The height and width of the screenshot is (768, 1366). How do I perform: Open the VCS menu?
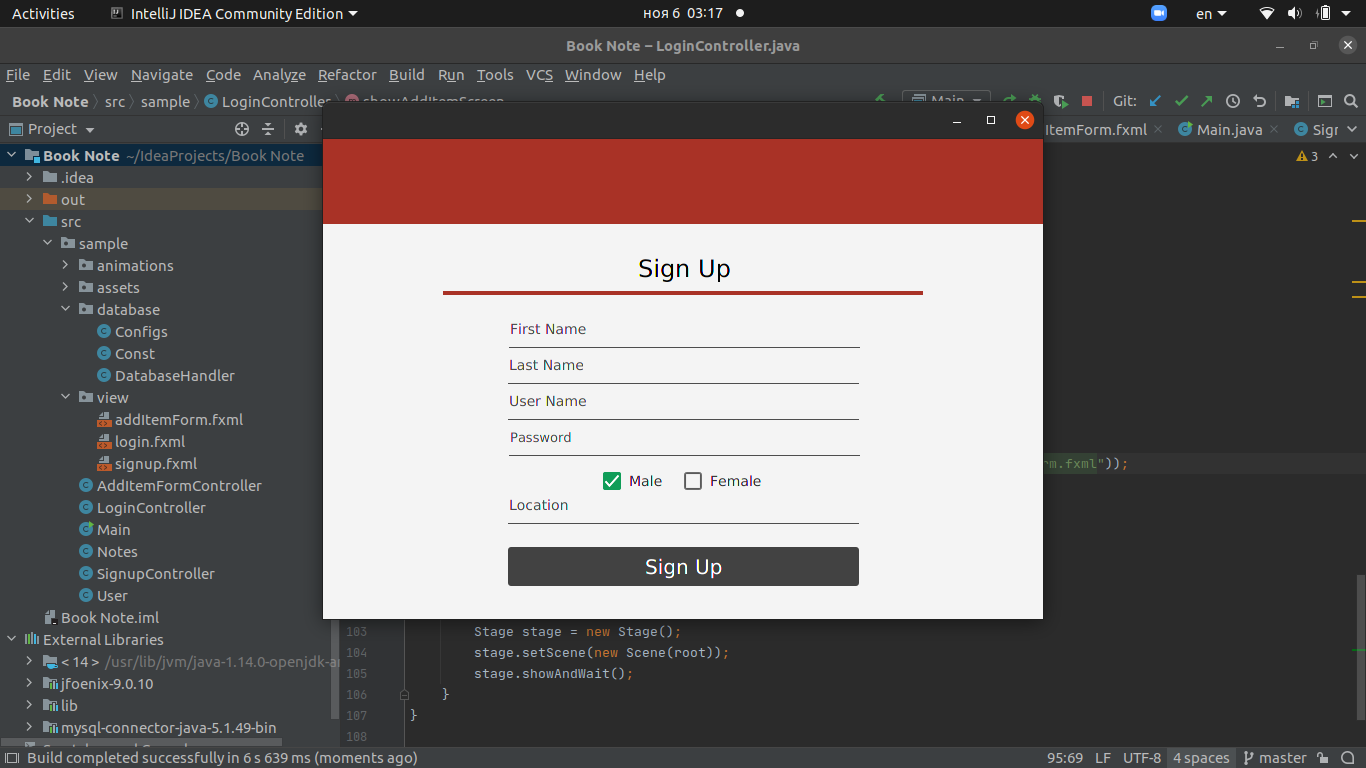[x=539, y=74]
